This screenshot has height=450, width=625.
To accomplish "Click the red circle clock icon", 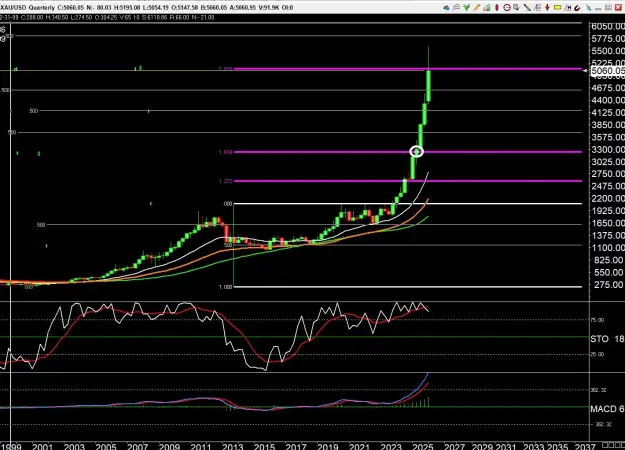I will [507, 8].
